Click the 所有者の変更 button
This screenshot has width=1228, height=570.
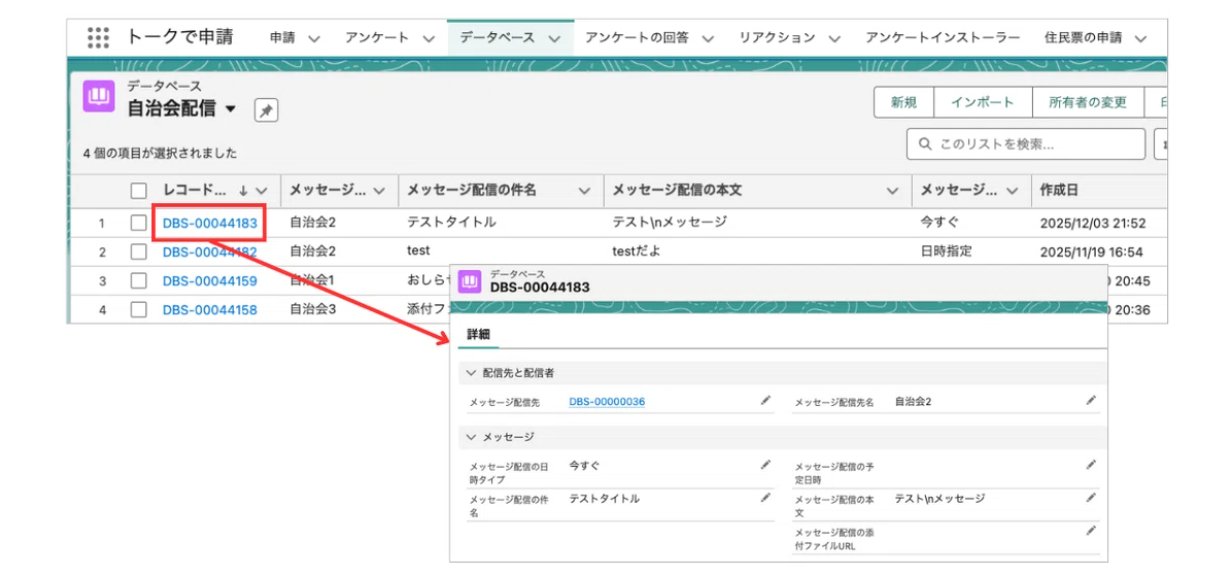coord(1087,102)
